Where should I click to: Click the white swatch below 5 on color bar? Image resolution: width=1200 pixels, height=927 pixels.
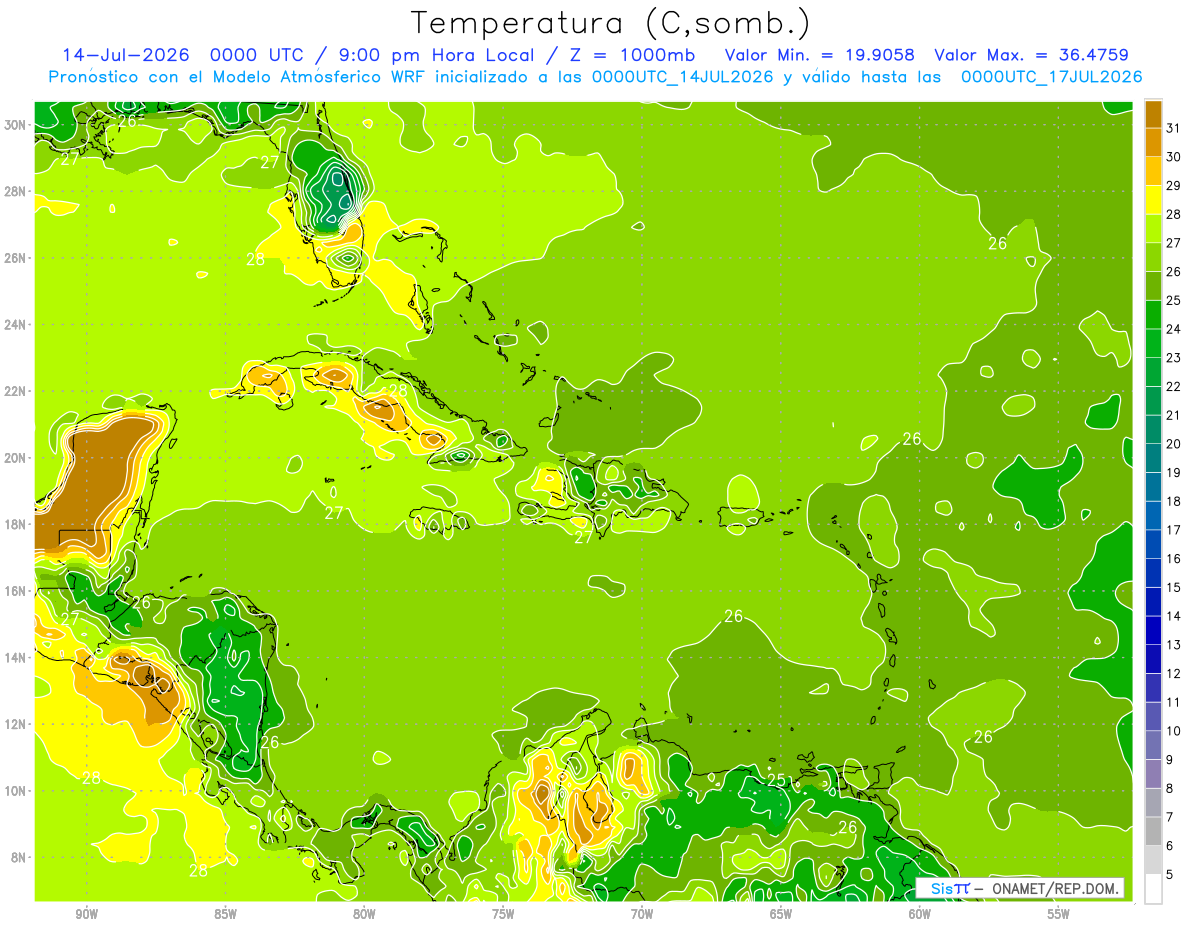(x=1153, y=889)
